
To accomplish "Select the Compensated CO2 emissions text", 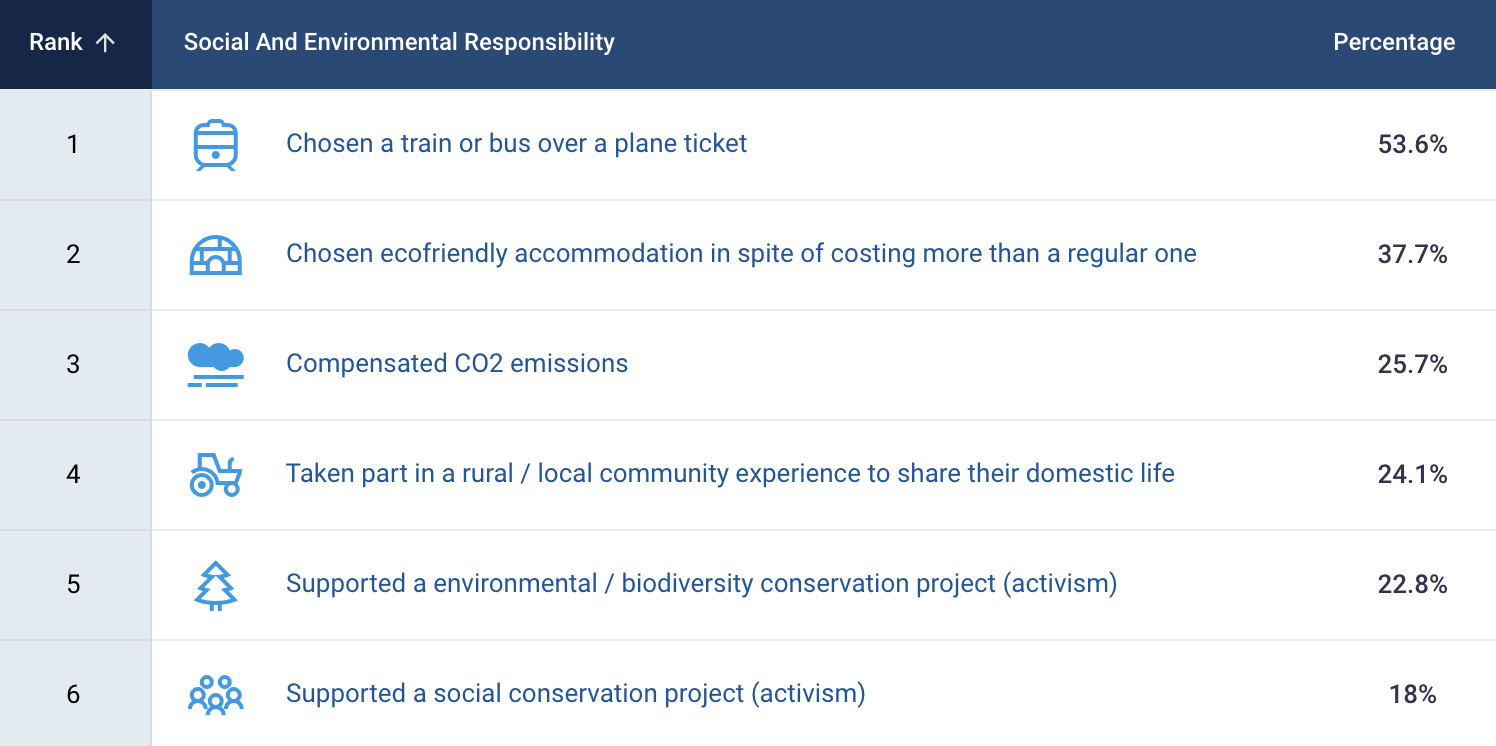I will coord(457,364).
